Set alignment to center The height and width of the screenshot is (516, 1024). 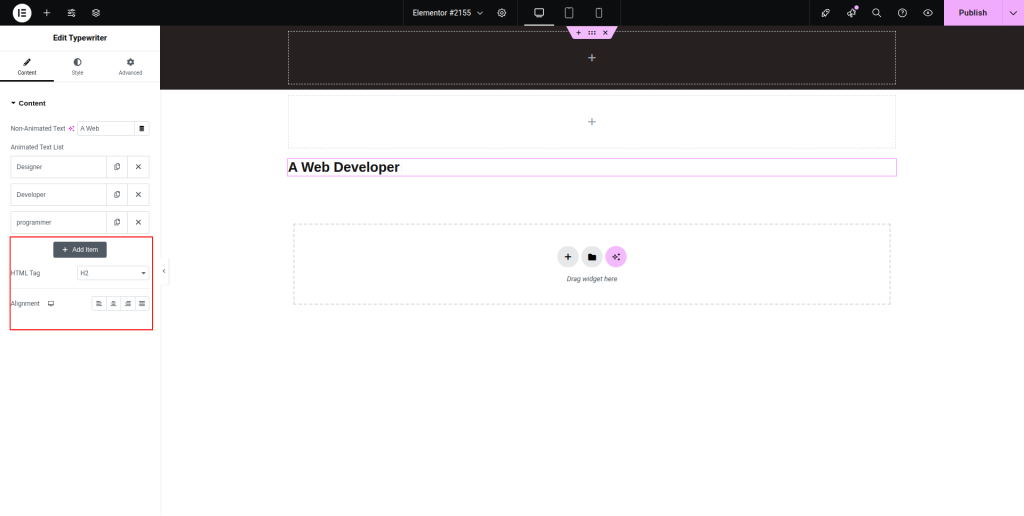[x=114, y=304]
